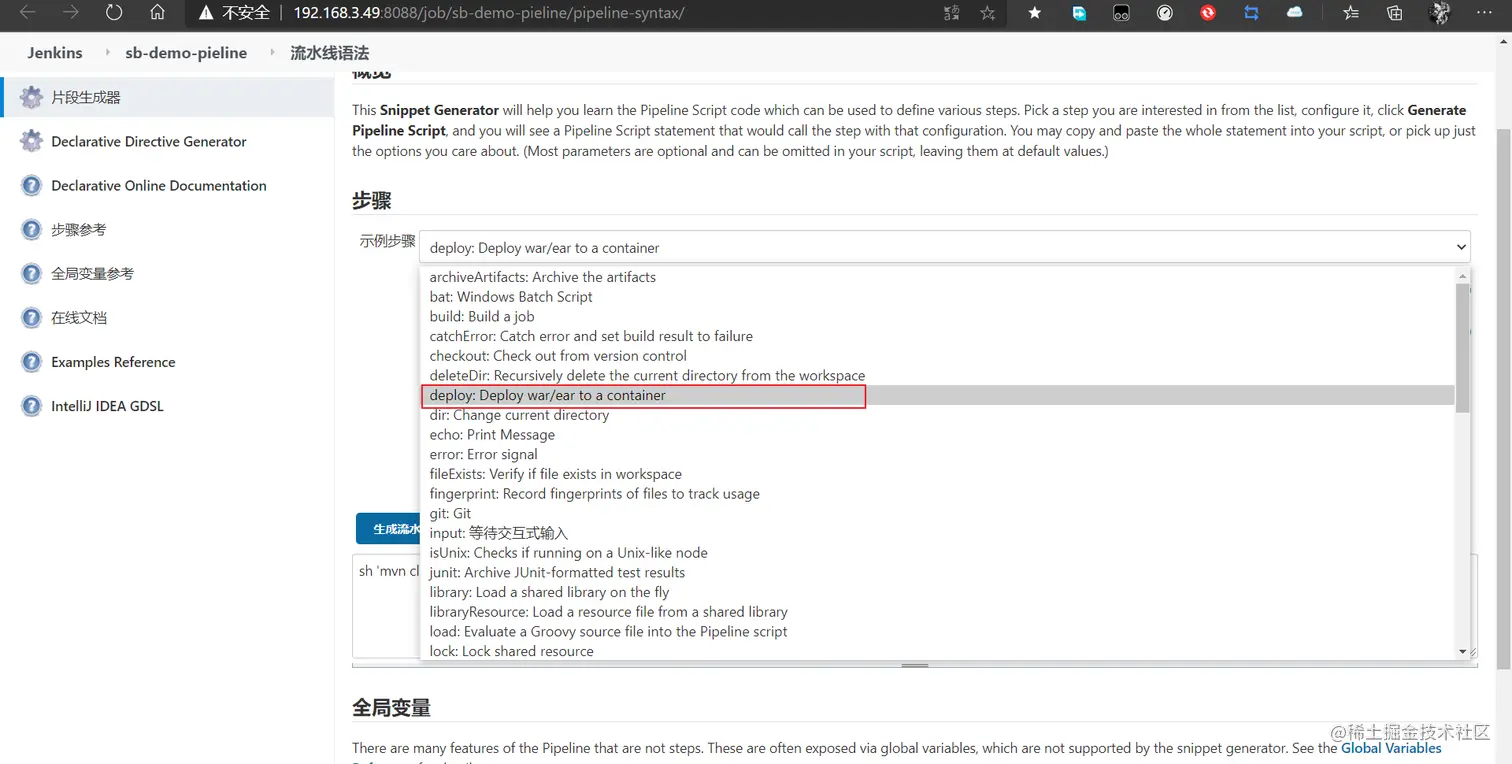This screenshot has height=764, width=1512.
Task: Reload the page with the refresh icon
Action: click(x=114, y=13)
